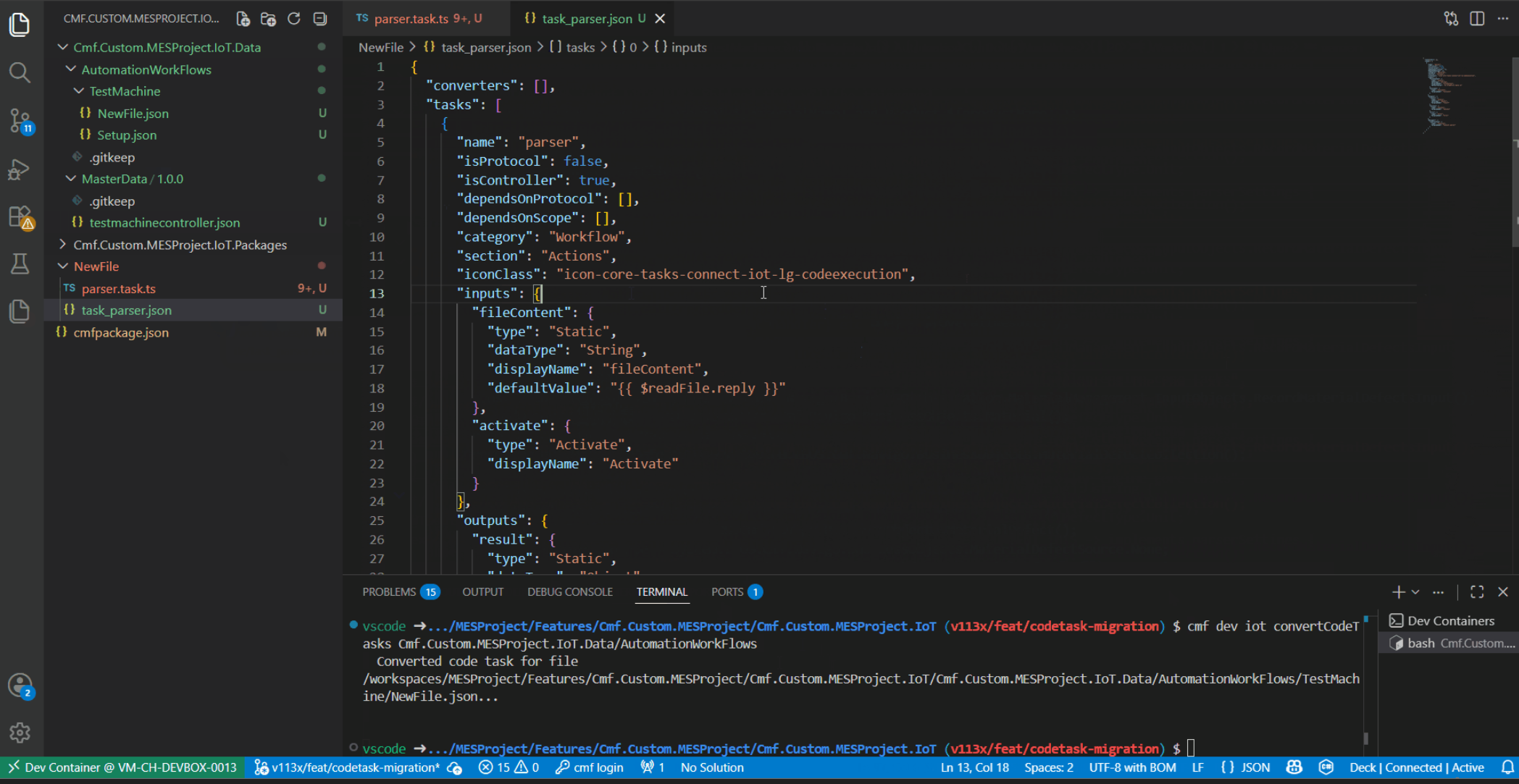Viewport: 1519px width, 784px height.
Task: Click the compare changes icon in editor toolbar
Action: click(x=1451, y=19)
